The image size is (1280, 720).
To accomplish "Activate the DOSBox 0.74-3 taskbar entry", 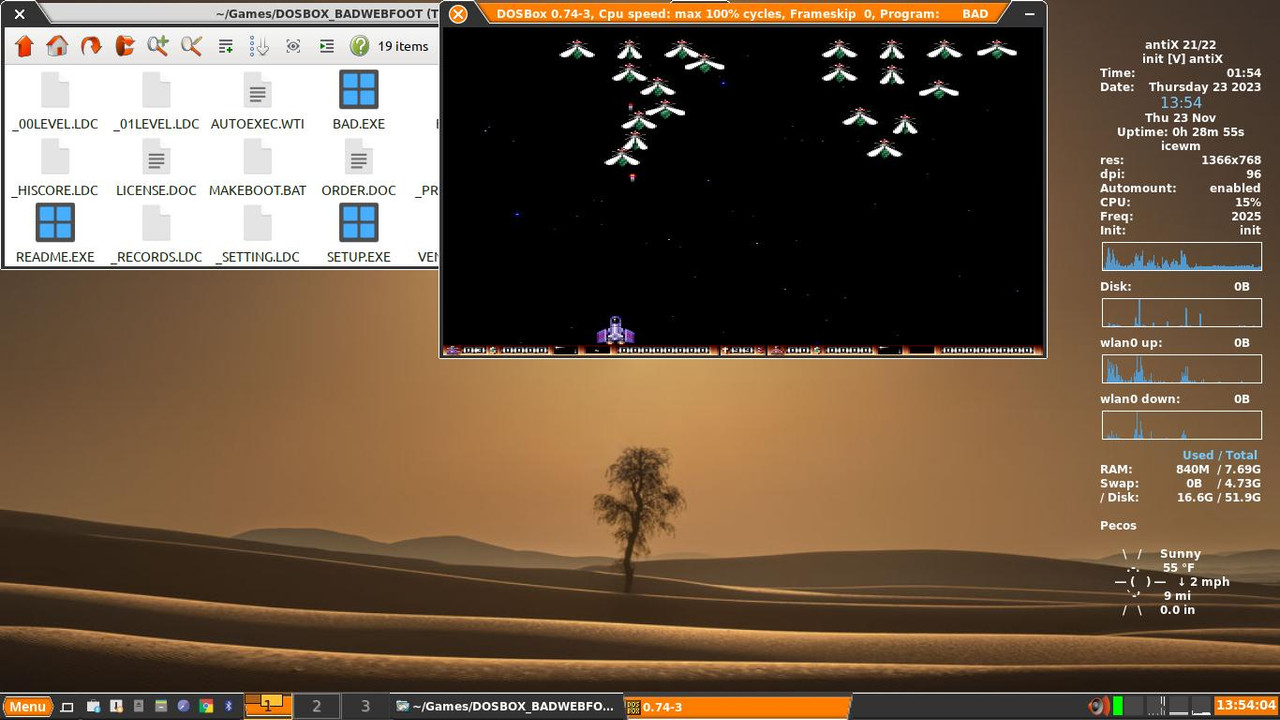I will [737, 706].
